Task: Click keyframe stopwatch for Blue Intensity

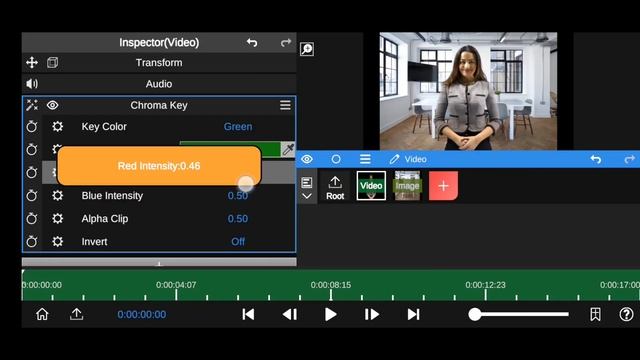Action: pyautogui.click(x=32, y=196)
